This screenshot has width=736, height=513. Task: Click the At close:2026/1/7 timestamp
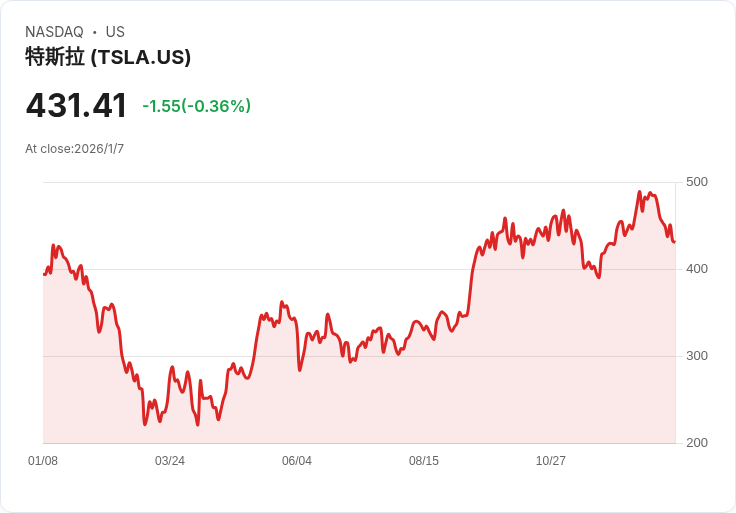75,149
